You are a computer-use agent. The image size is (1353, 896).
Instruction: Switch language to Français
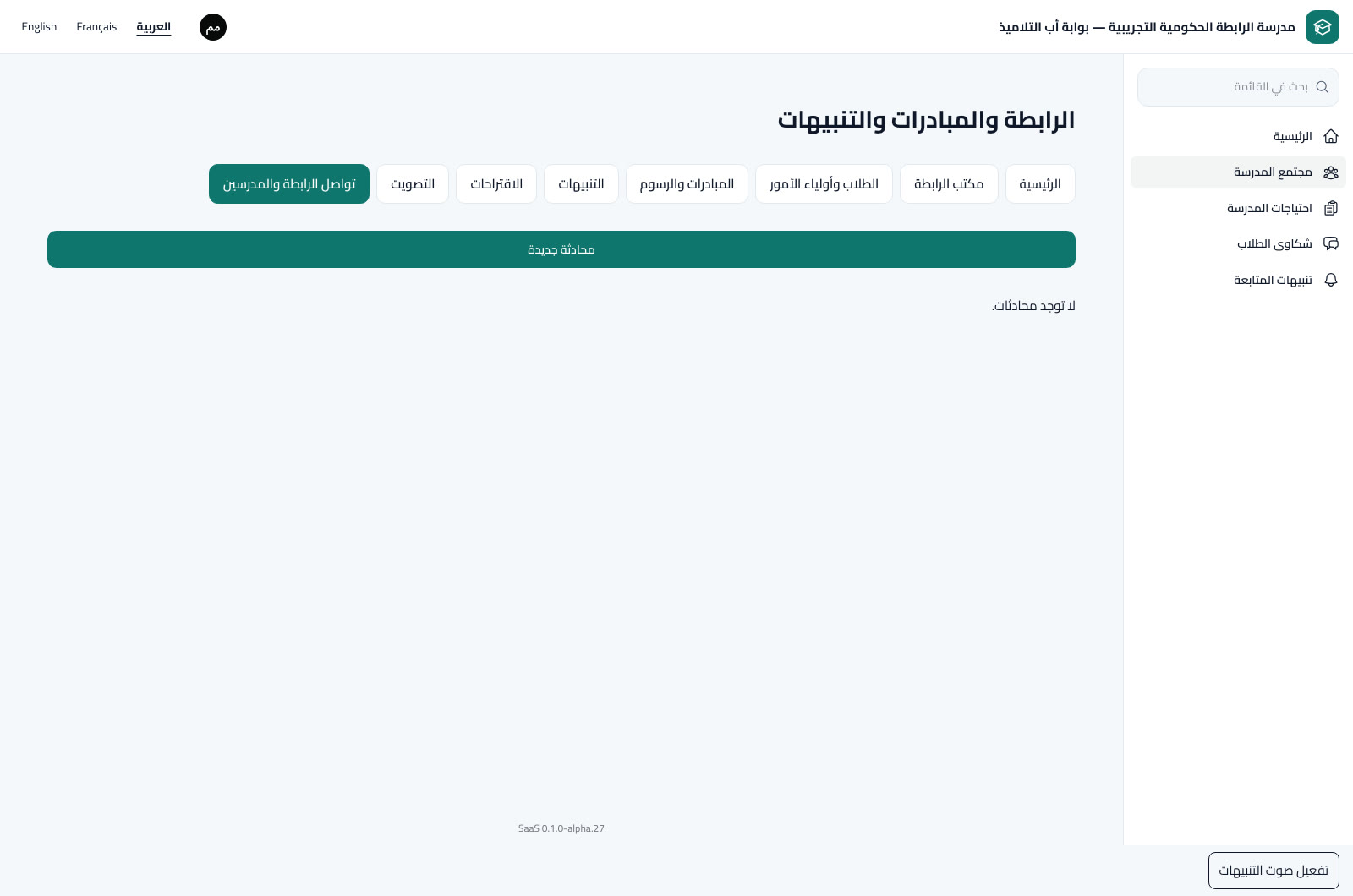pos(96,27)
